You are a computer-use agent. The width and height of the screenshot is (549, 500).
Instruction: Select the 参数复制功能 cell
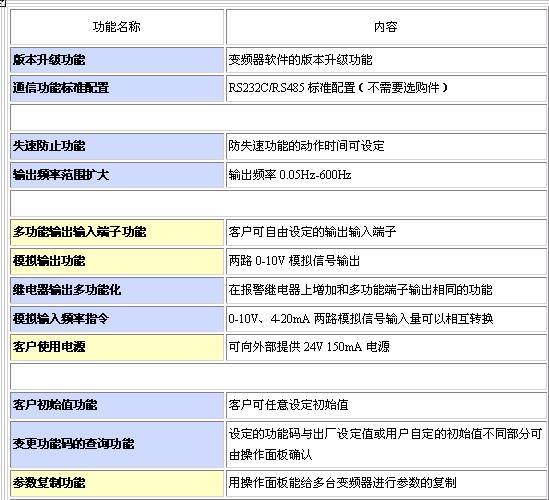pyautogui.click(x=117, y=484)
